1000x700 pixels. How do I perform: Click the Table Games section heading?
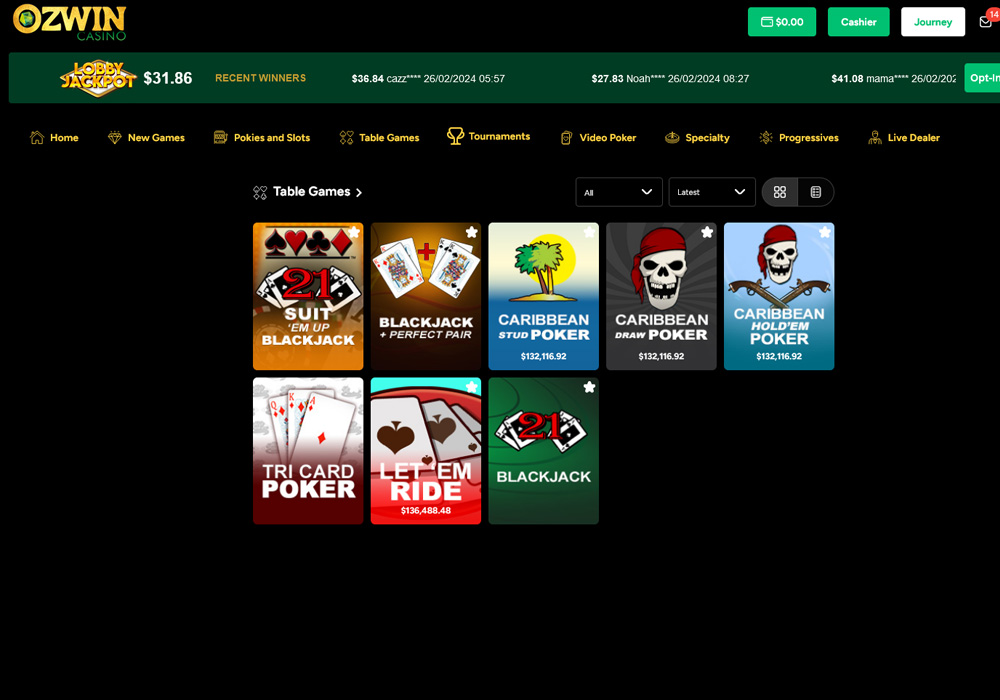(x=311, y=192)
